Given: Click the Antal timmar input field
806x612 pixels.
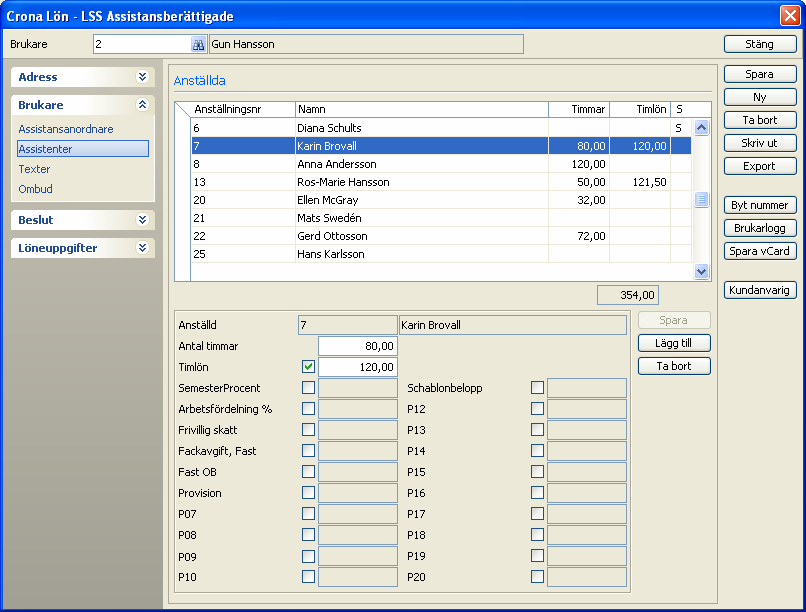Looking at the screenshot, I should pos(358,346).
